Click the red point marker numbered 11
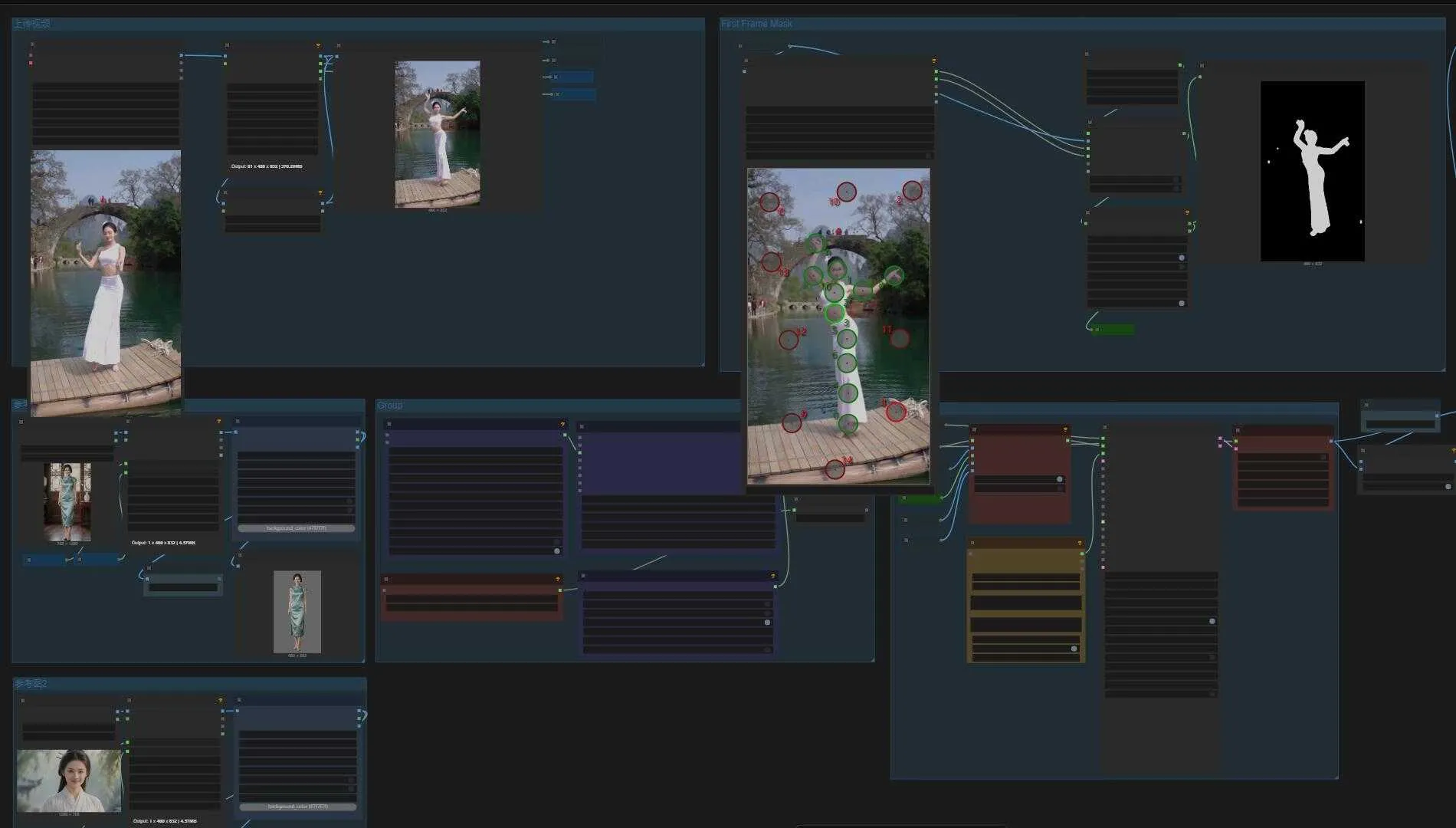This screenshot has height=828, width=1456. tap(900, 338)
